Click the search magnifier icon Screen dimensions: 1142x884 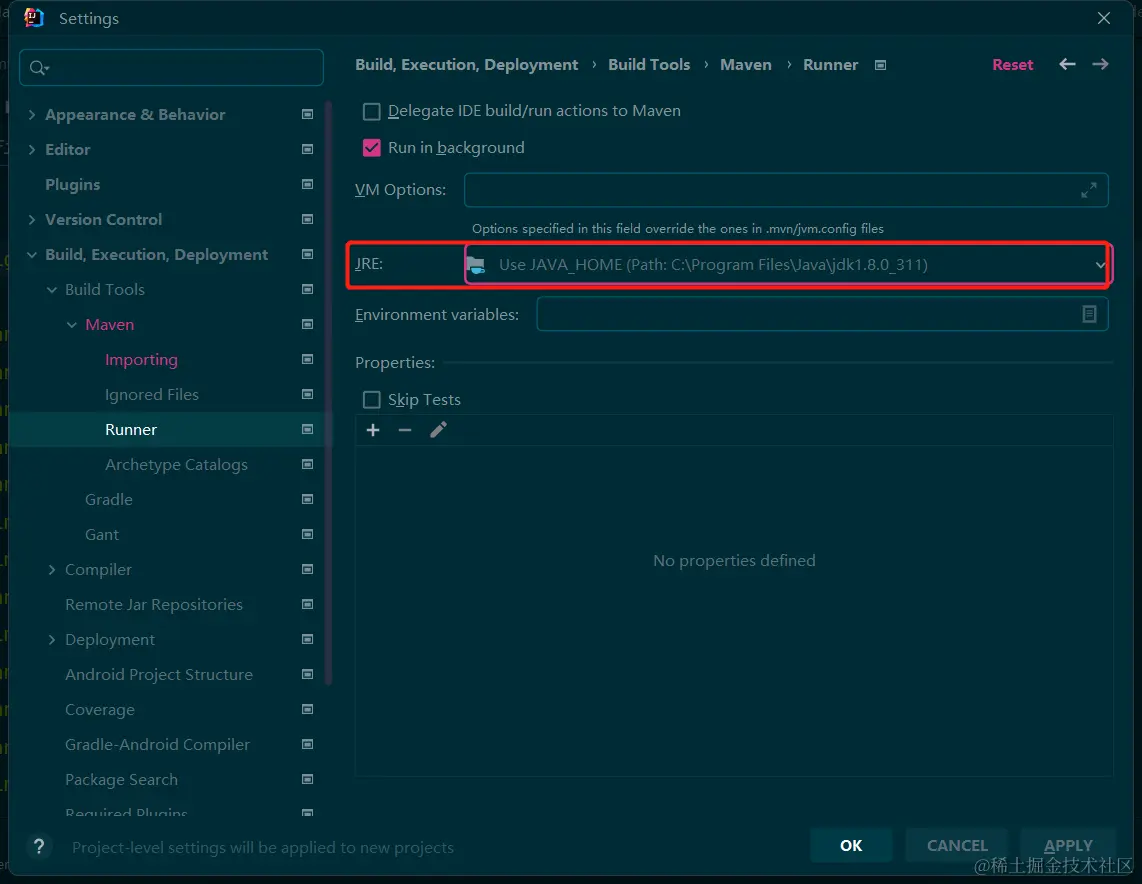tap(38, 68)
